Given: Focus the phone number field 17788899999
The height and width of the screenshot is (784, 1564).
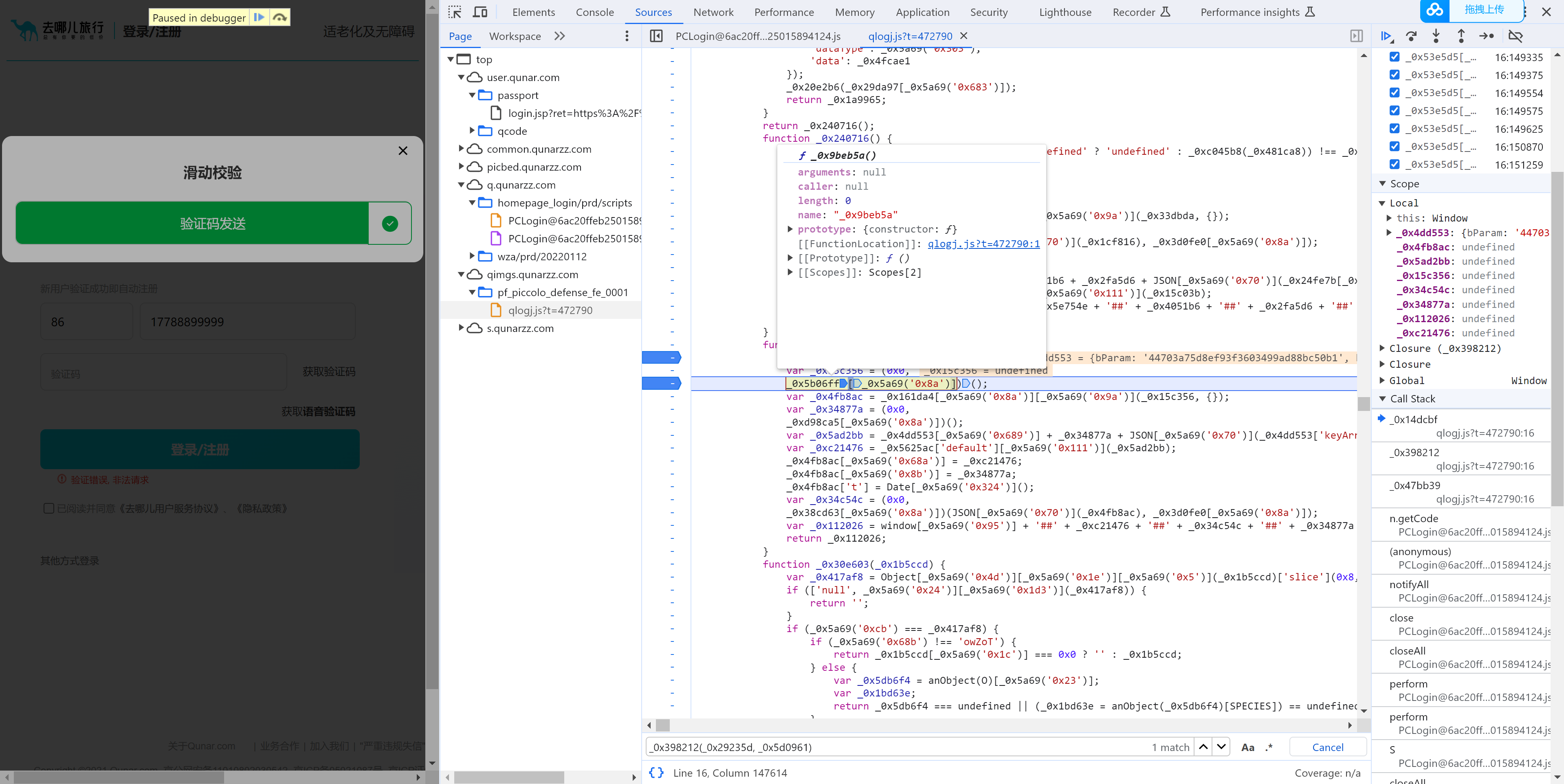Looking at the screenshot, I should coord(247,322).
